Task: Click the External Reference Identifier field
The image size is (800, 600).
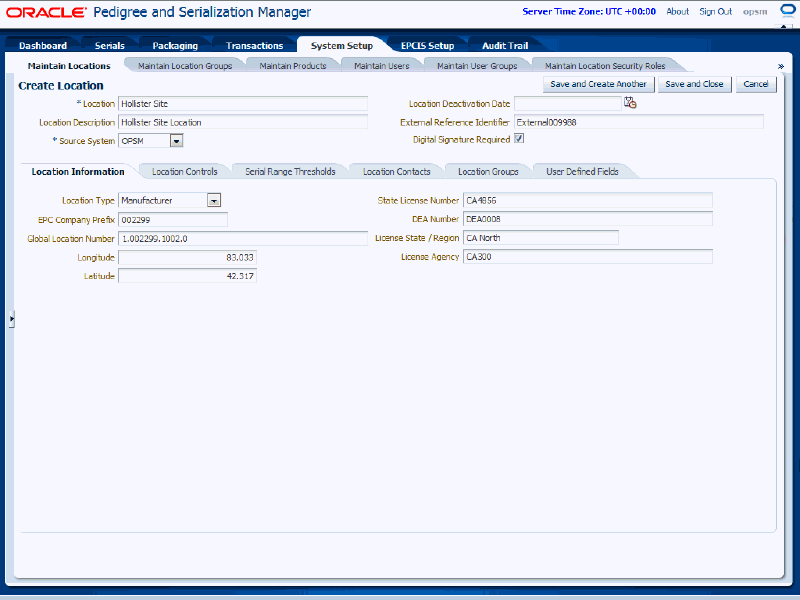Action: tap(639, 122)
